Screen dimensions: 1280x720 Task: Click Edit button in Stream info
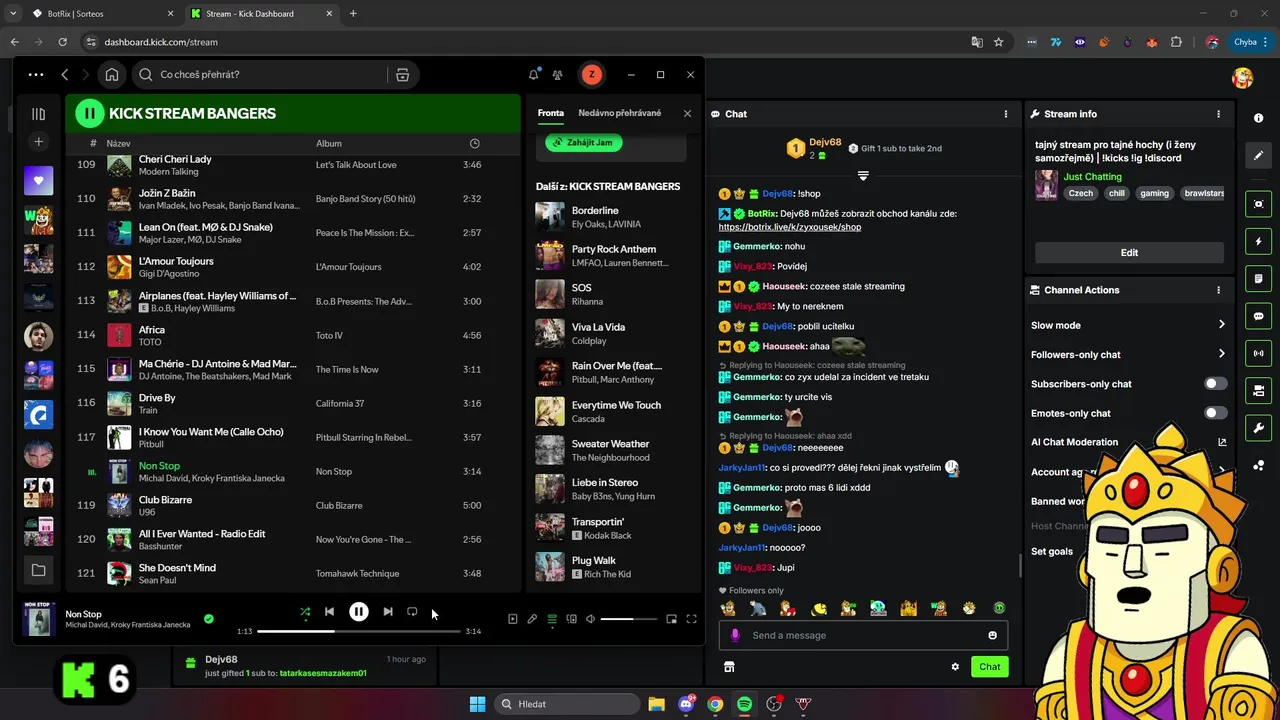point(1129,252)
